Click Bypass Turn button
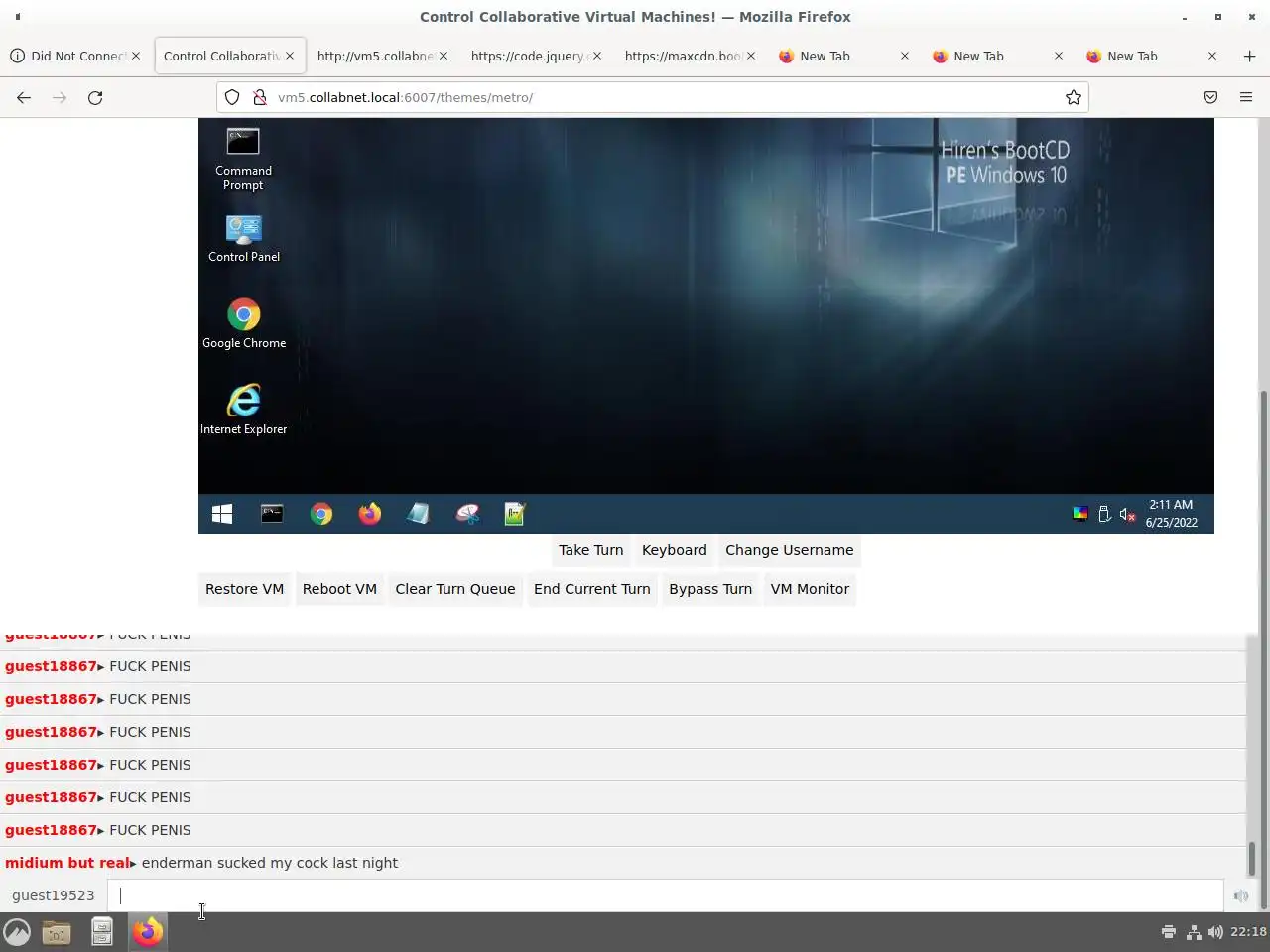This screenshot has width=1270, height=952. [x=710, y=589]
